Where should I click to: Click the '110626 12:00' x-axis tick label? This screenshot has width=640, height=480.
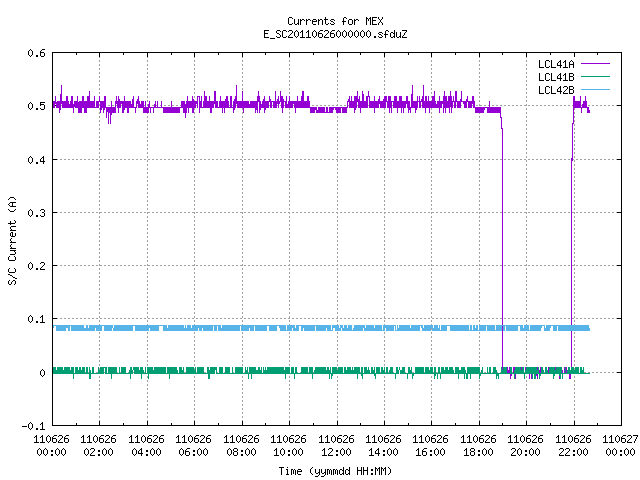click(x=336, y=446)
